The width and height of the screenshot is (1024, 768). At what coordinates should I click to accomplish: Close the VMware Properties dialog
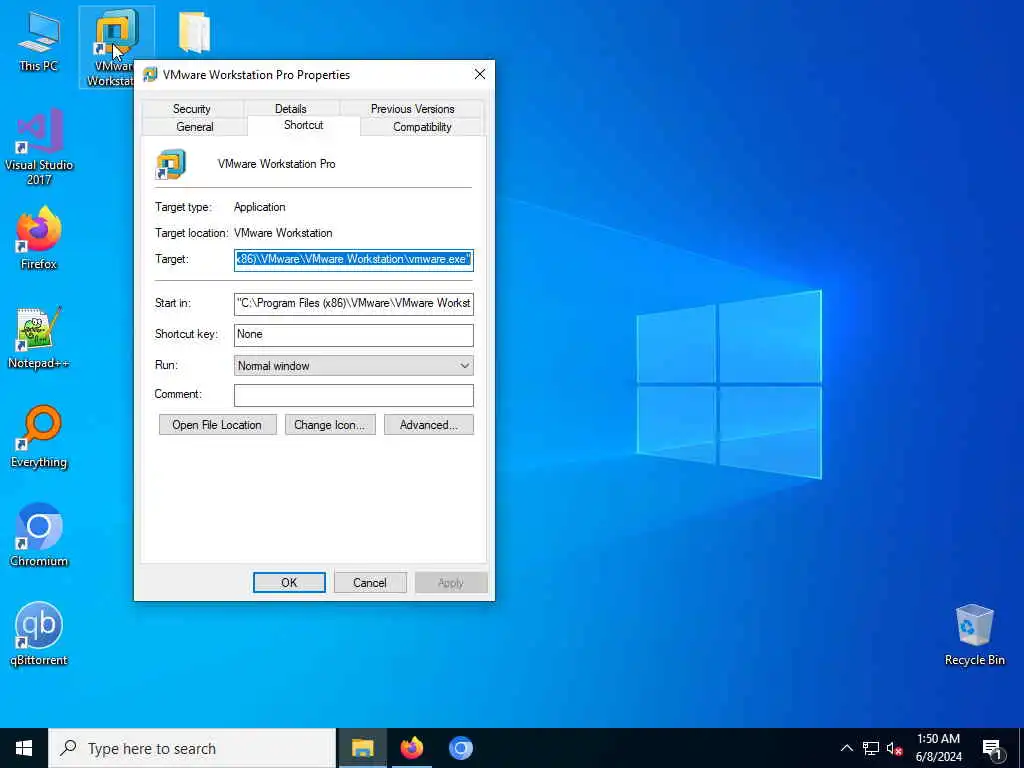pyautogui.click(x=480, y=74)
